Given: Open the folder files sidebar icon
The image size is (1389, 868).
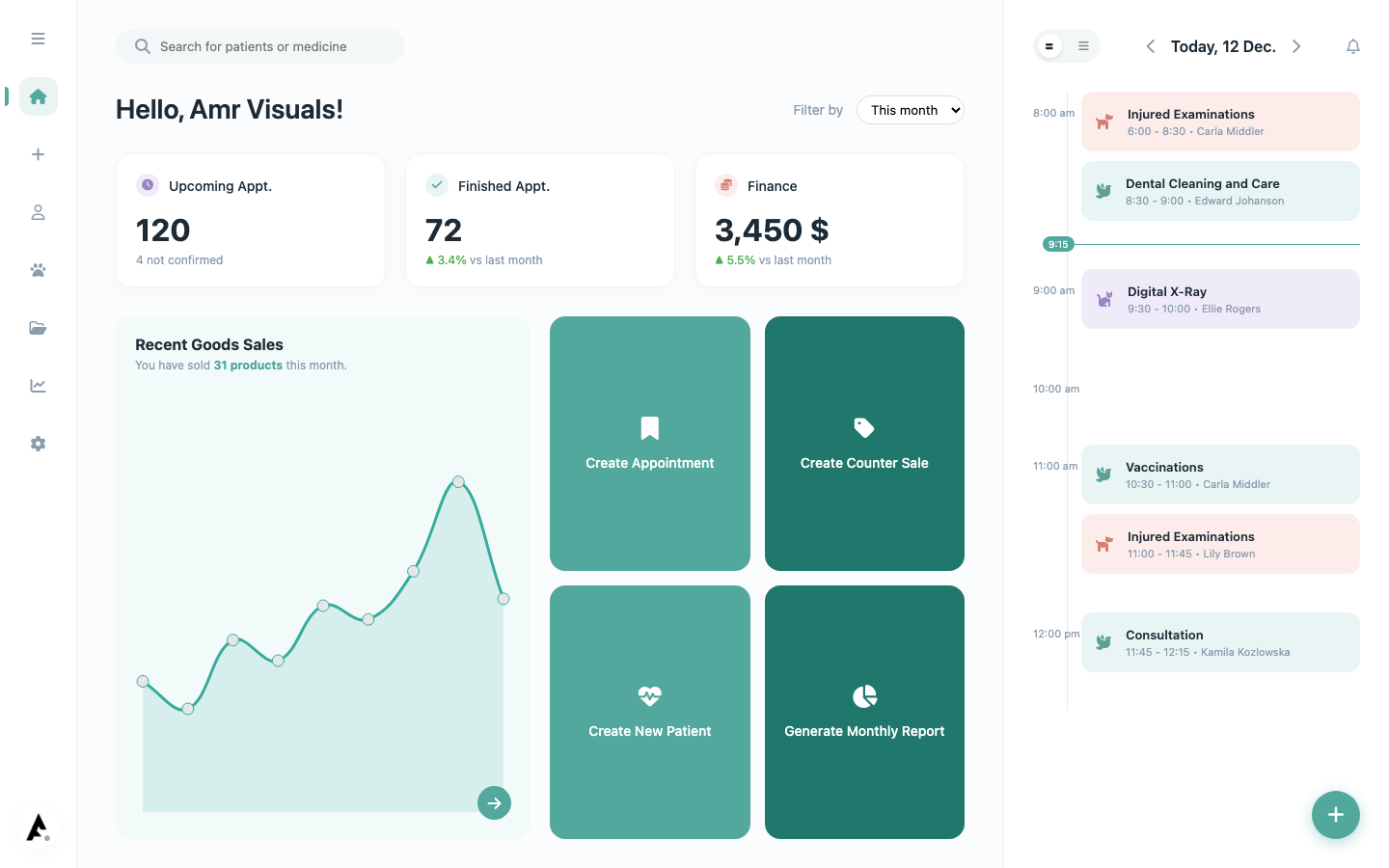Looking at the screenshot, I should pyautogui.click(x=38, y=328).
